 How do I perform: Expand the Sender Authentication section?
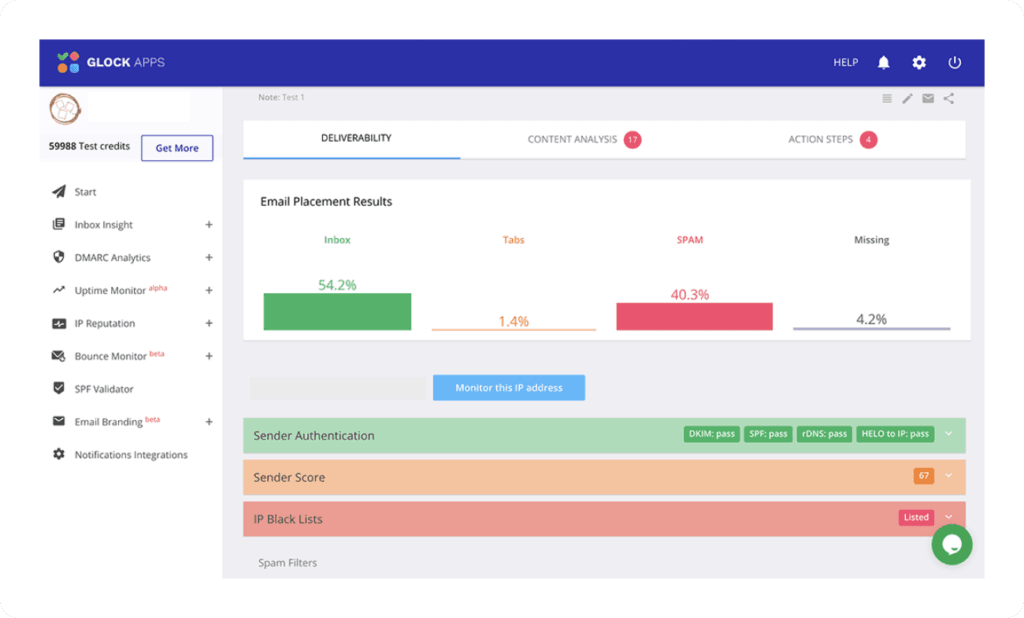[x=948, y=434]
